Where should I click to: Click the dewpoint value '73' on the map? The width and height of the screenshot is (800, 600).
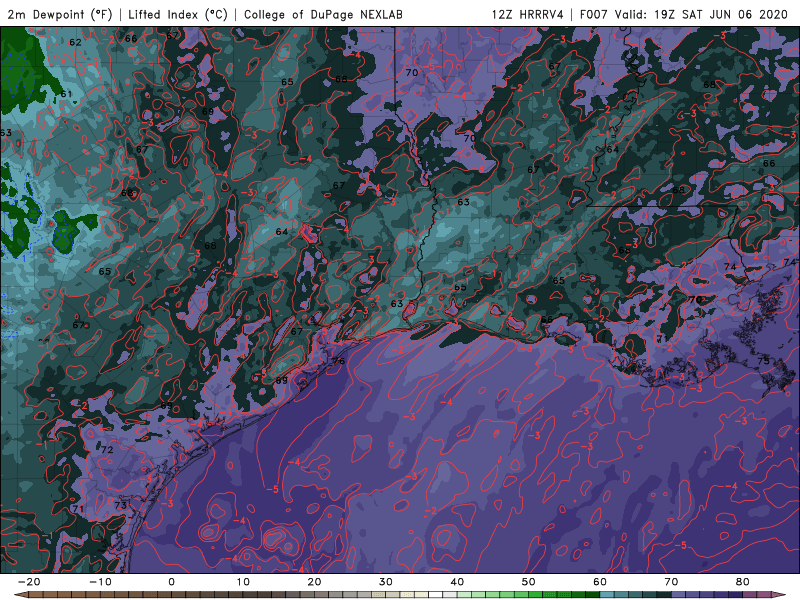coord(120,505)
